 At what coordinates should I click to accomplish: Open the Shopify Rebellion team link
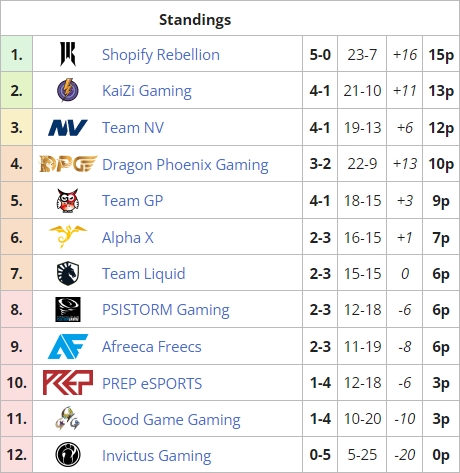[161, 55]
